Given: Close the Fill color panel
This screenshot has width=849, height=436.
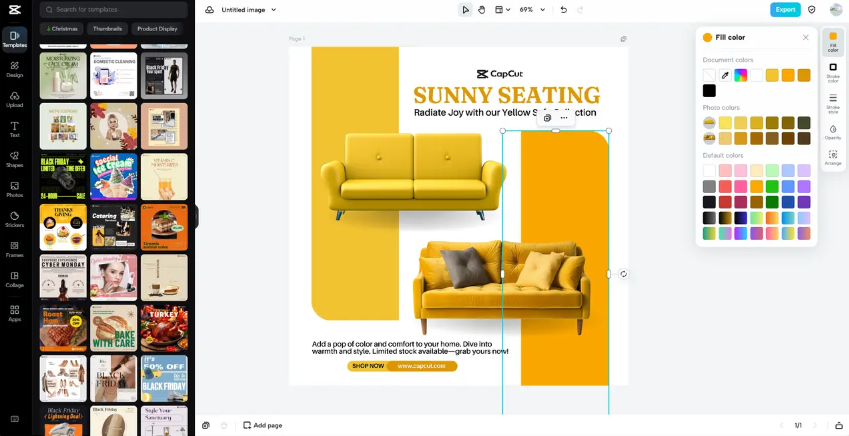Looking at the screenshot, I should (x=805, y=37).
